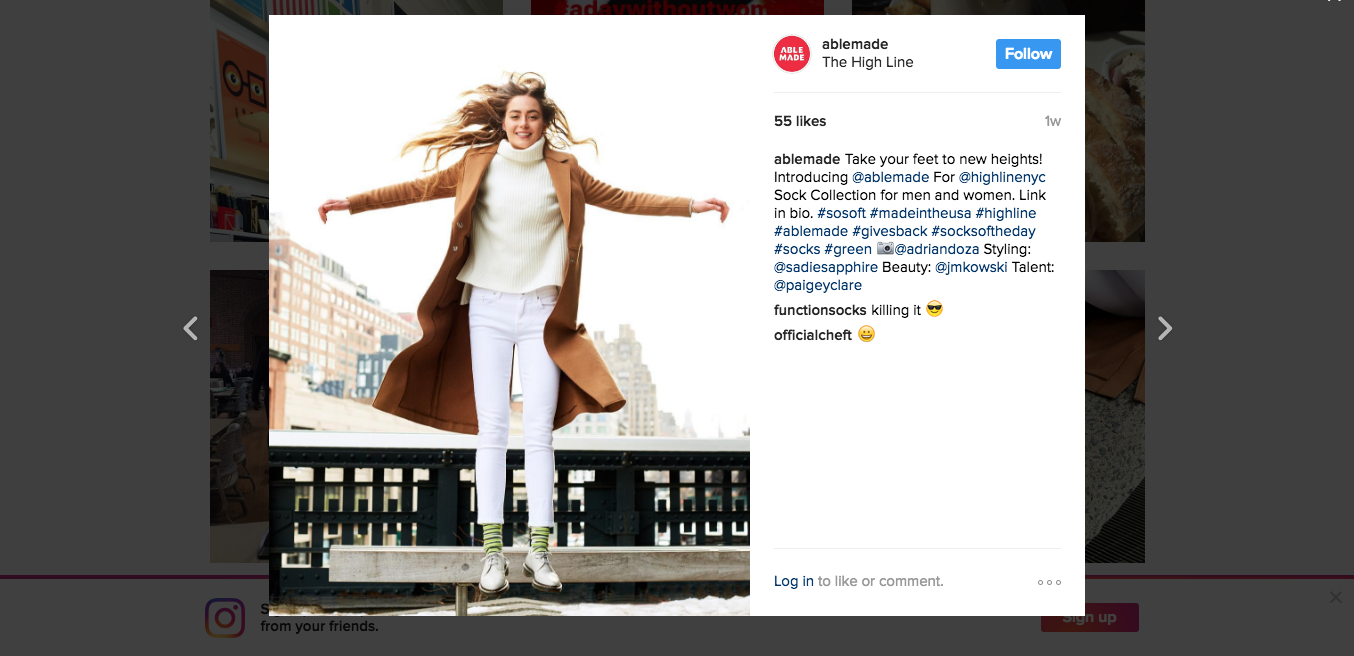The height and width of the screenshot is (656, 1354).
Task: Open the #green hashtag
Action: (x=848, y=249)
